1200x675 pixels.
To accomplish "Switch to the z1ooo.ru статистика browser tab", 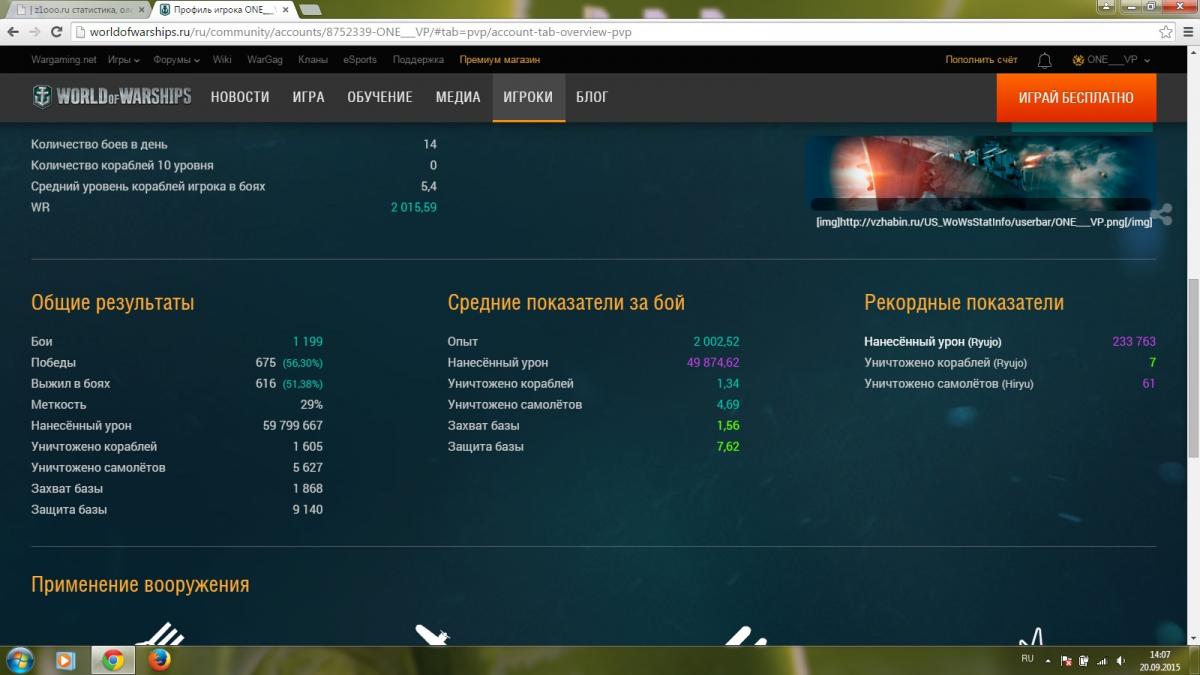I will tap(78, 9).
